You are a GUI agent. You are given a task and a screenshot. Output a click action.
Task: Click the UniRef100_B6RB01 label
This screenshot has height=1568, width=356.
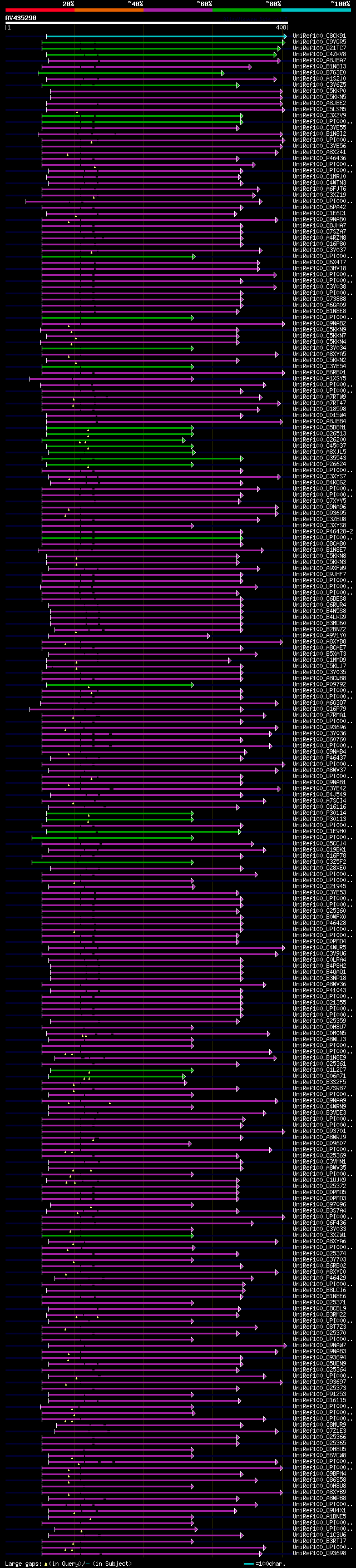click(319, 373)
